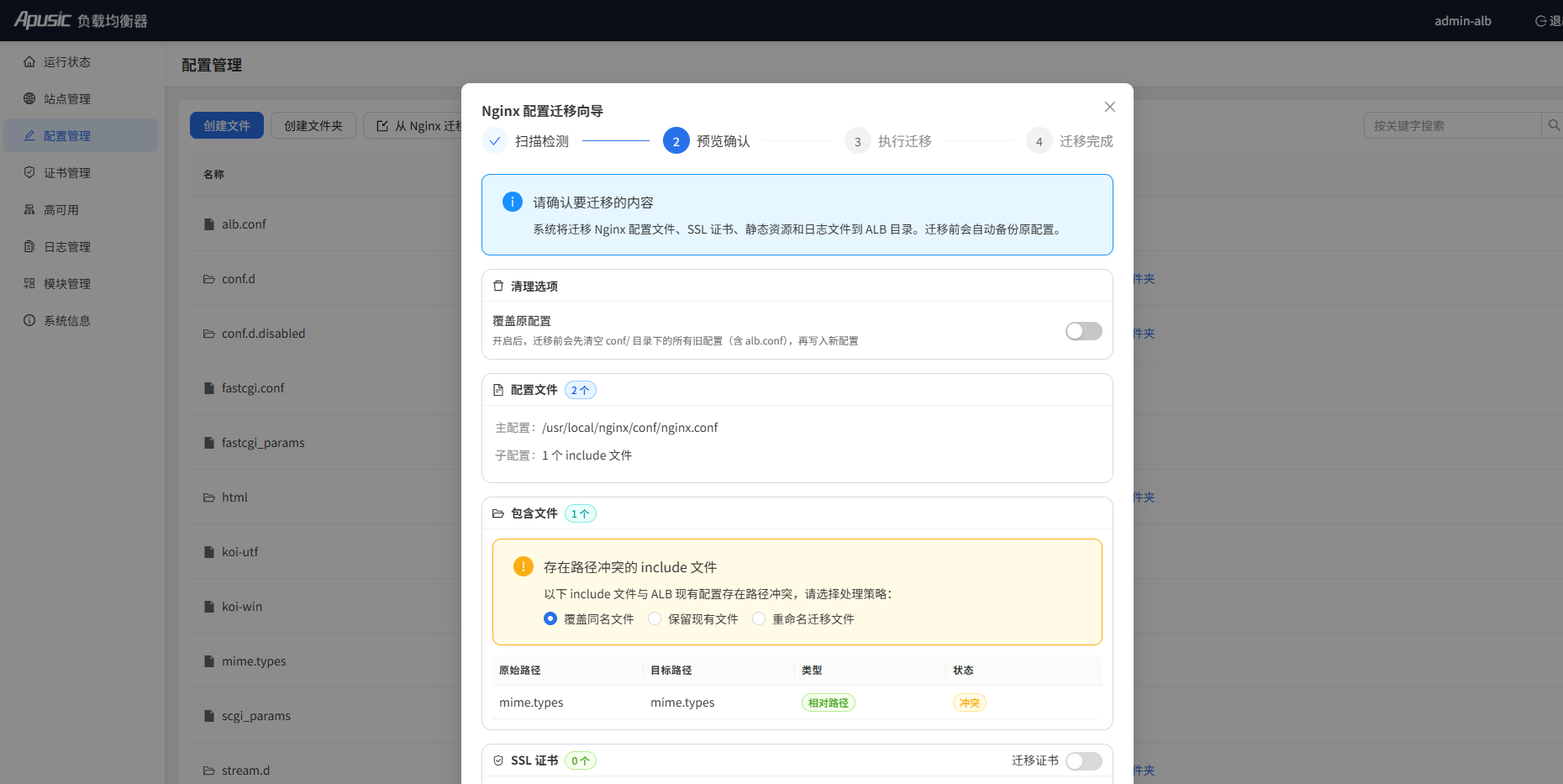Click the 1 个 include 文件 text
The height and width of the screenshot is (784, 1563).
click(x=587, y=455)
